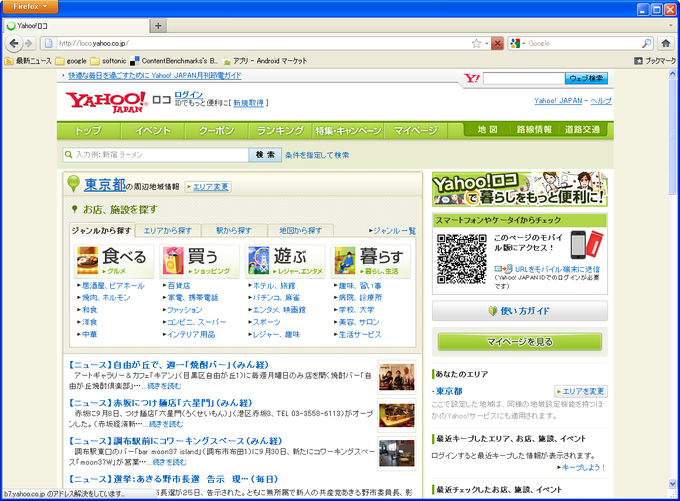Click the 買う shopping category image
Image resolution: width=680 pixels, height=501 pixels.
click(x=173, y=260)
